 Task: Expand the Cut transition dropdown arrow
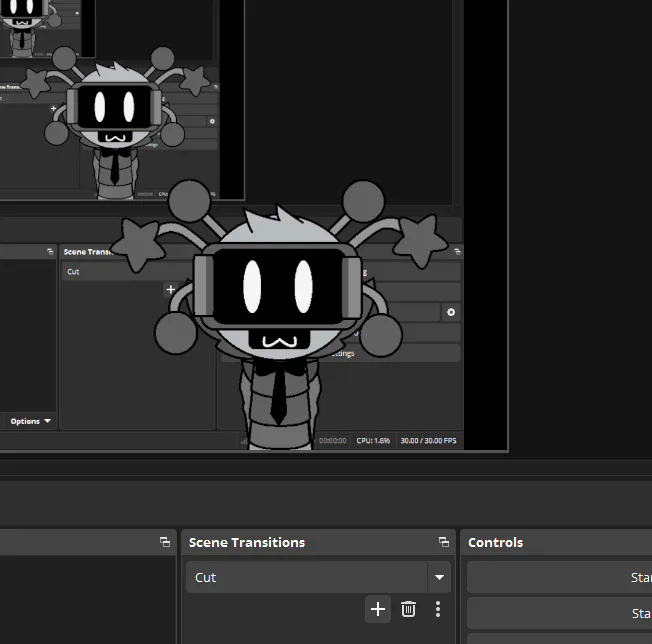[439, 577]
